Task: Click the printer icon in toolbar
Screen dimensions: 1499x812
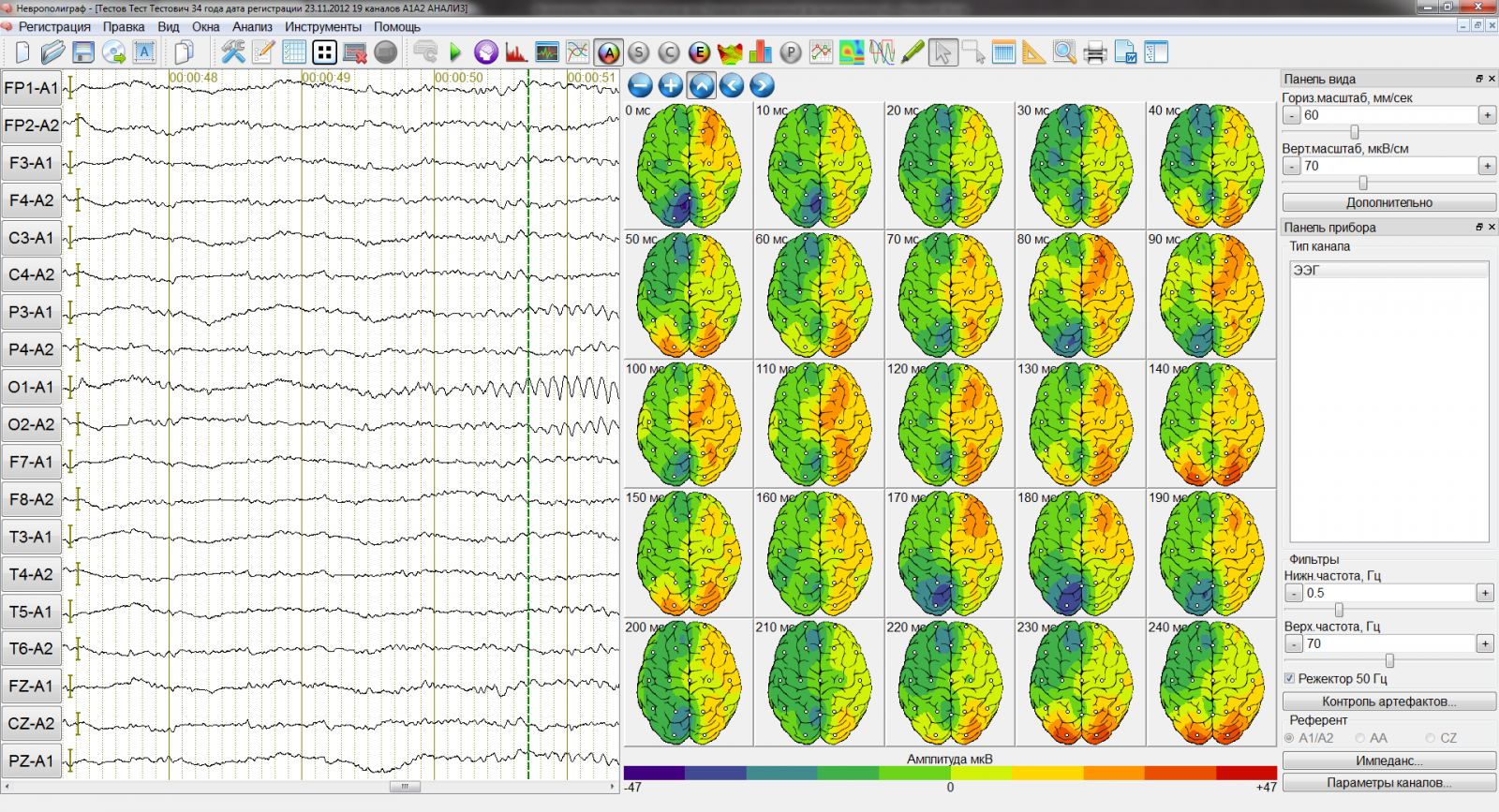Action: pyautogui.click(x=1094, y=52)
